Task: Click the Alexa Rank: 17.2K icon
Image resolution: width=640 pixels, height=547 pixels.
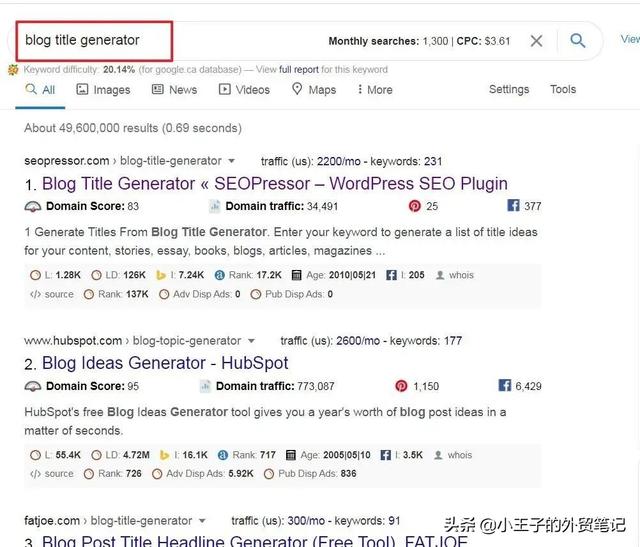Action: pyautogui.click(x=220, y=275)
